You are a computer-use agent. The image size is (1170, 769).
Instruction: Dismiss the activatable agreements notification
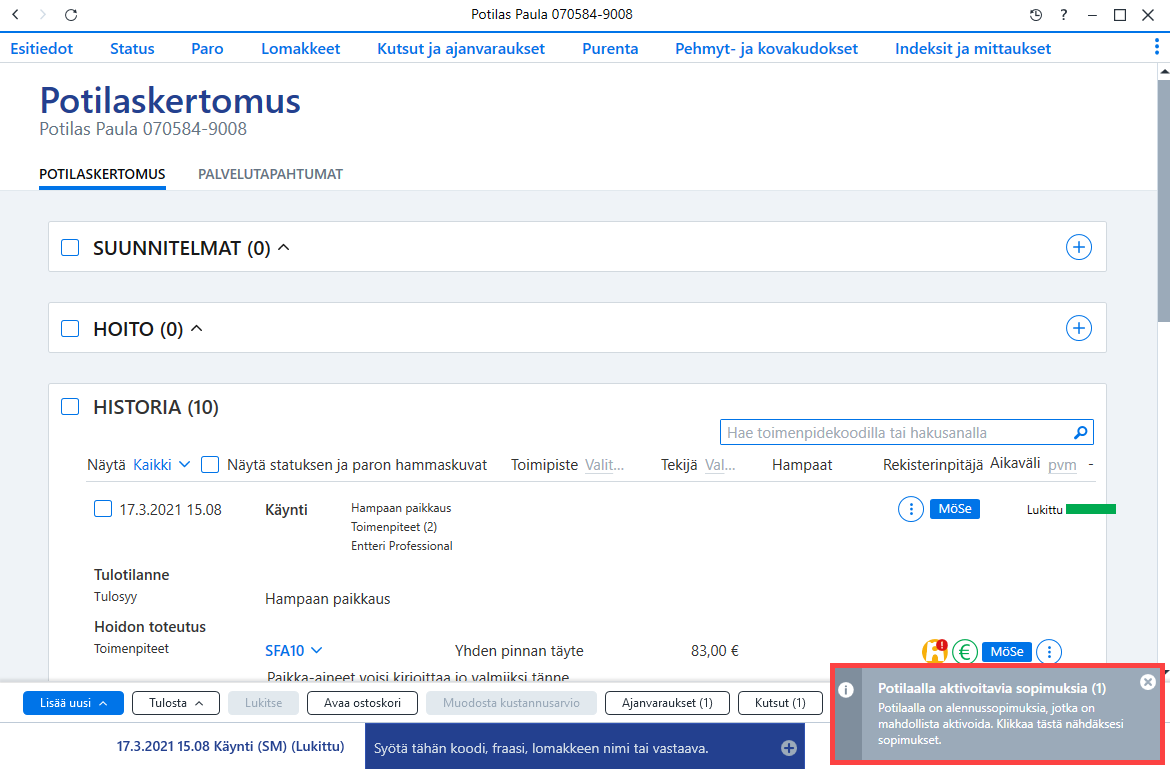coord(1148,682)
